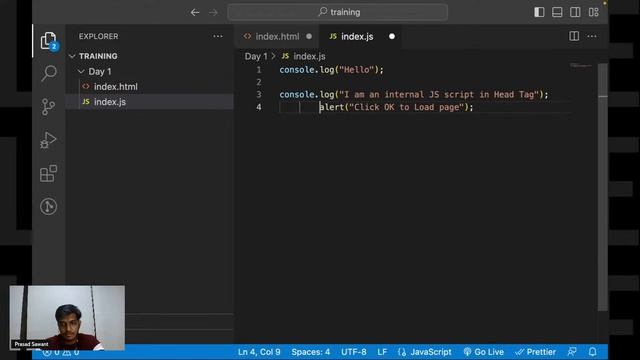
Task: Click the training search command box
Action: [x=338, y=12]
